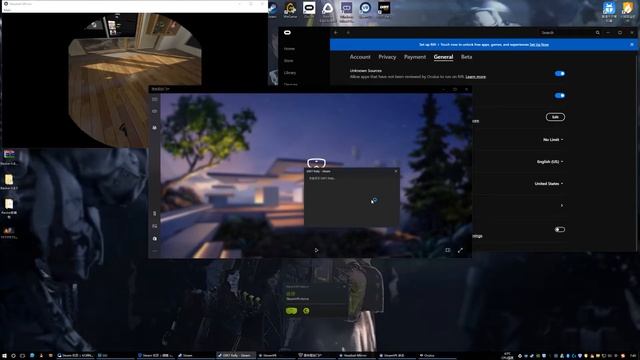Open the Oculus desktop shortcut

click(x=309, y=9)
